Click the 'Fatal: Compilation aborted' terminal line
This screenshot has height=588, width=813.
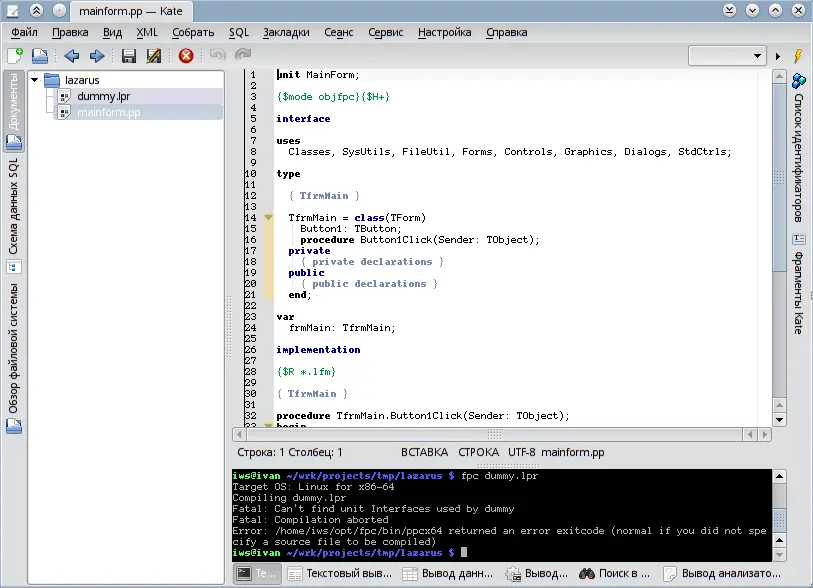point(310,520)
